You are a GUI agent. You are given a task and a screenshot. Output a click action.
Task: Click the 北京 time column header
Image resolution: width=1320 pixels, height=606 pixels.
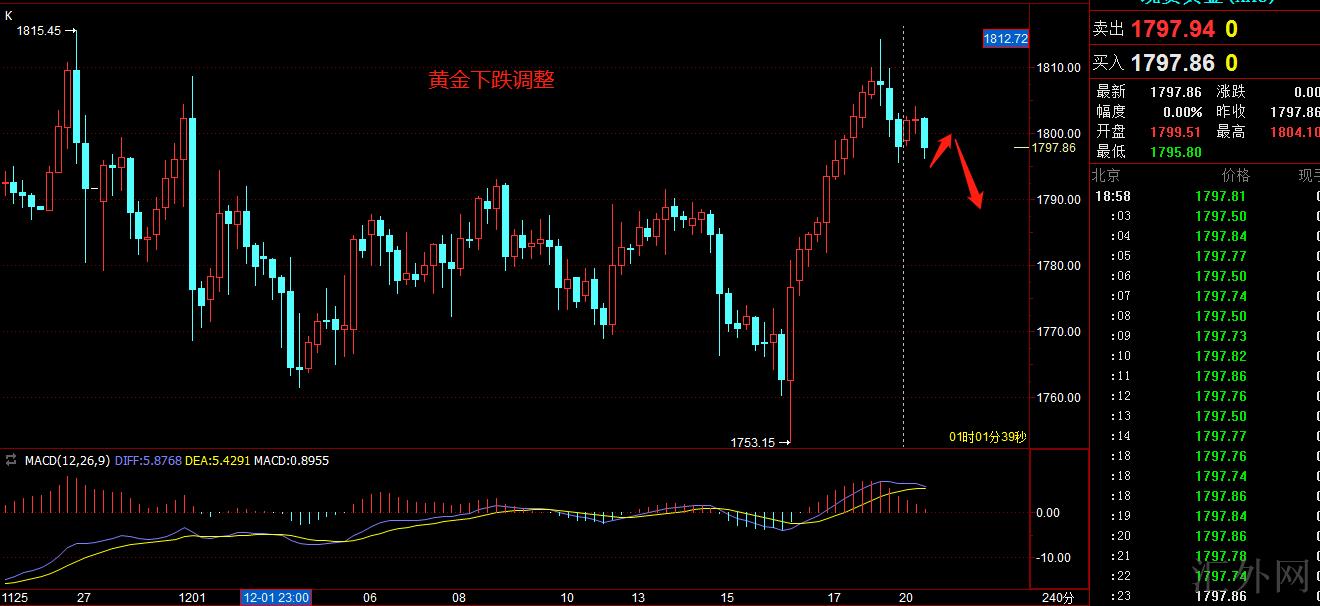click(1105, 175)
